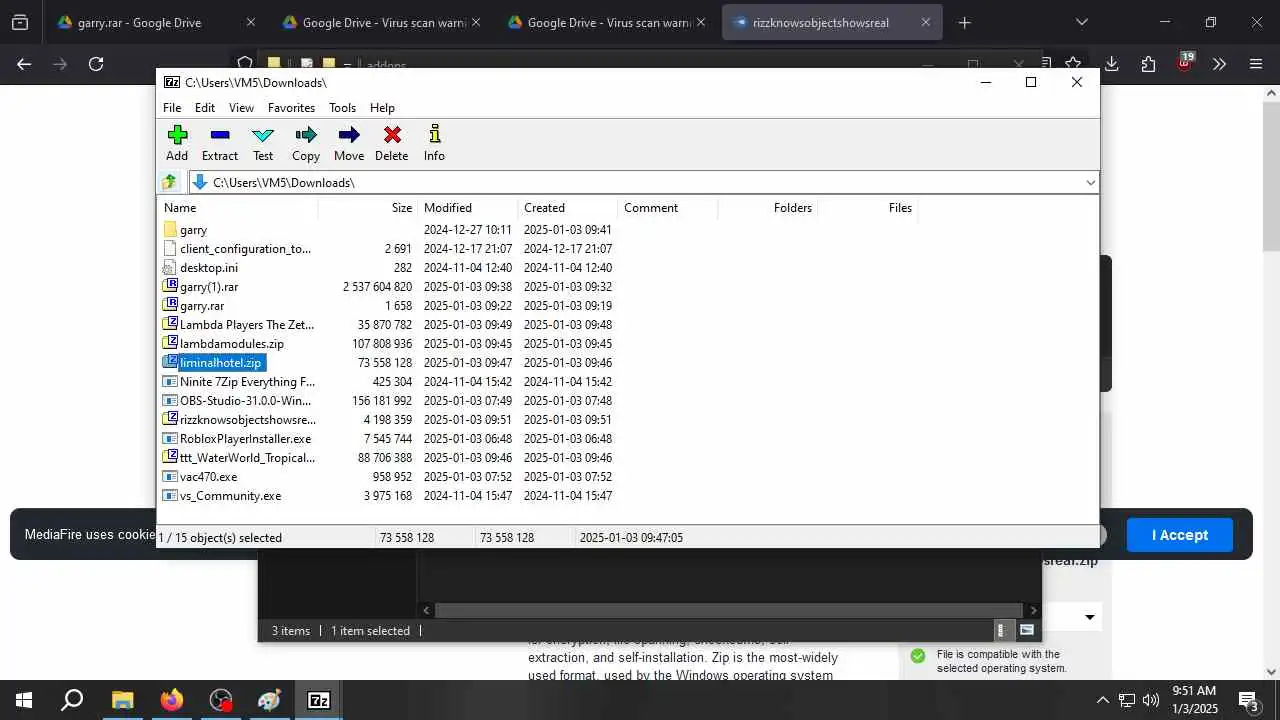Click the Move toolbar icon
Image resolution: width=1280 pixels, height=720 pixels.
tap(349, 143)
